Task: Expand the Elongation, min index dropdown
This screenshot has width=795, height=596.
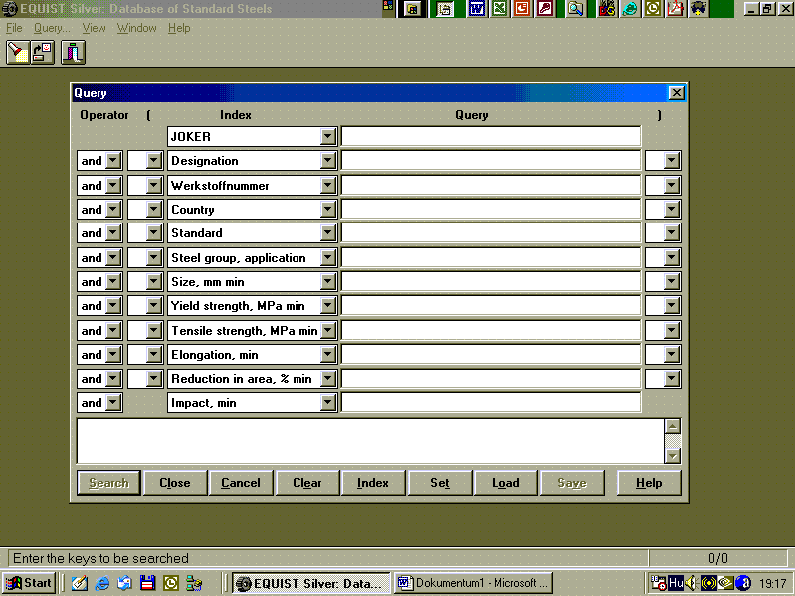Action: click(x=328, y=355)
